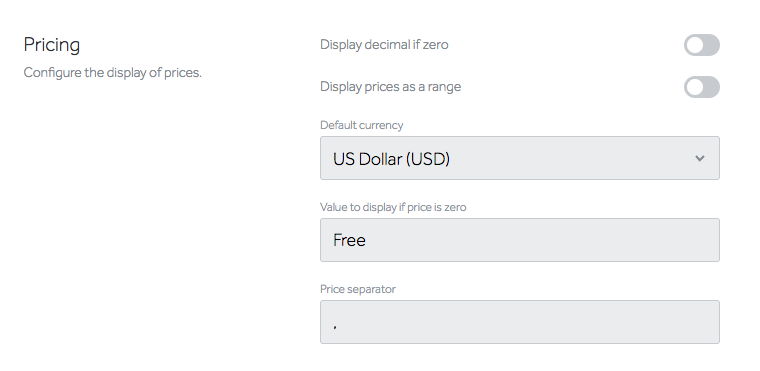Enable the Display prices as a range switch
This screenshot has width=760, height=371.
click(701, 87)
